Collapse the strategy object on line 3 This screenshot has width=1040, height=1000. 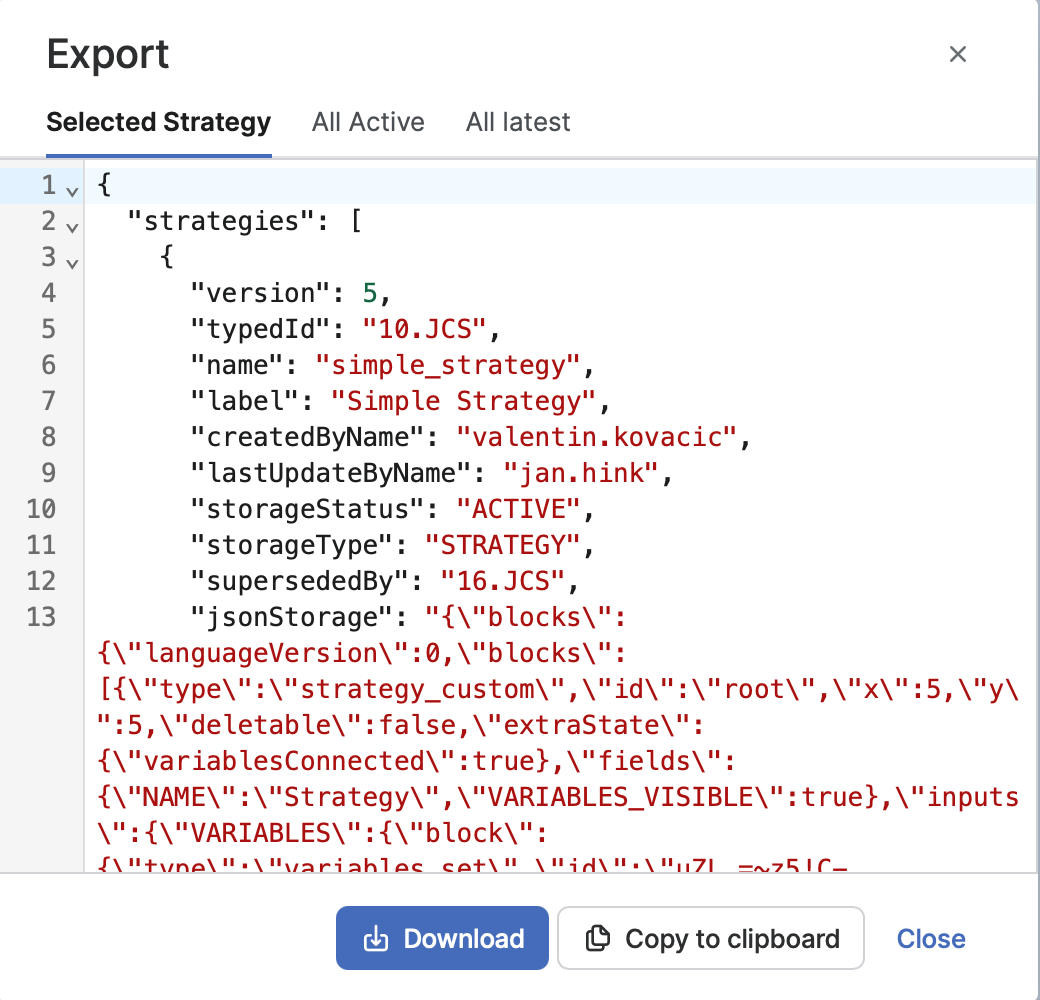click(71, 262)
